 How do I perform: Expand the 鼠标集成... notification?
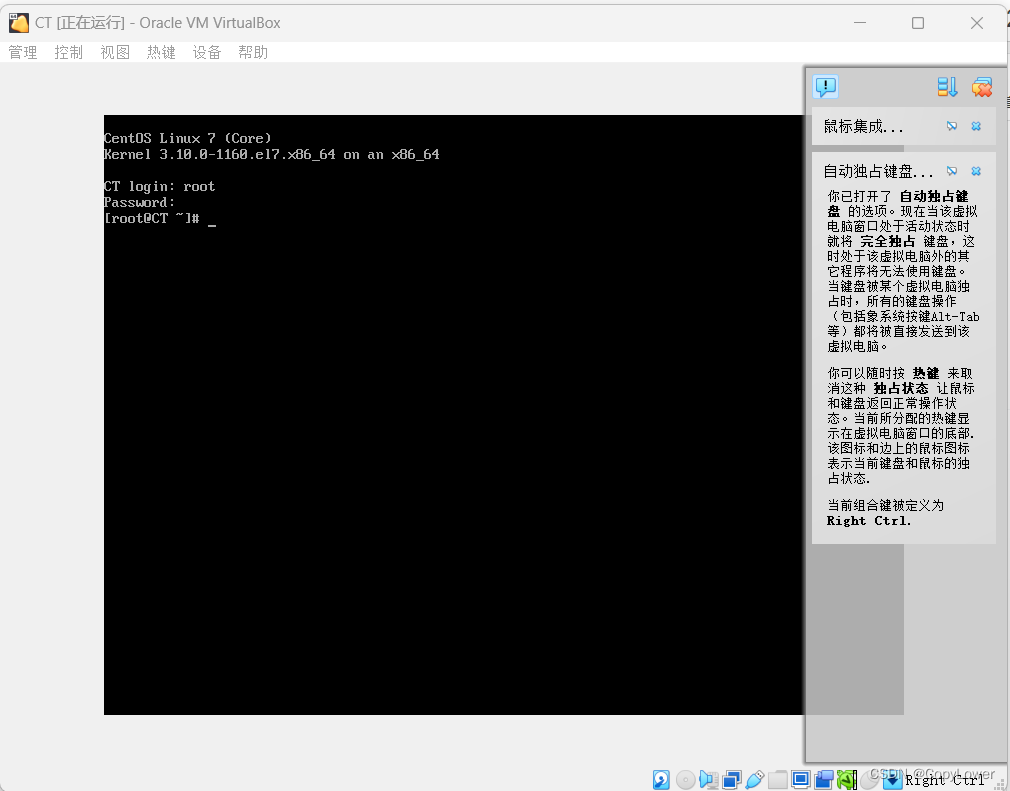click(863, 126)
